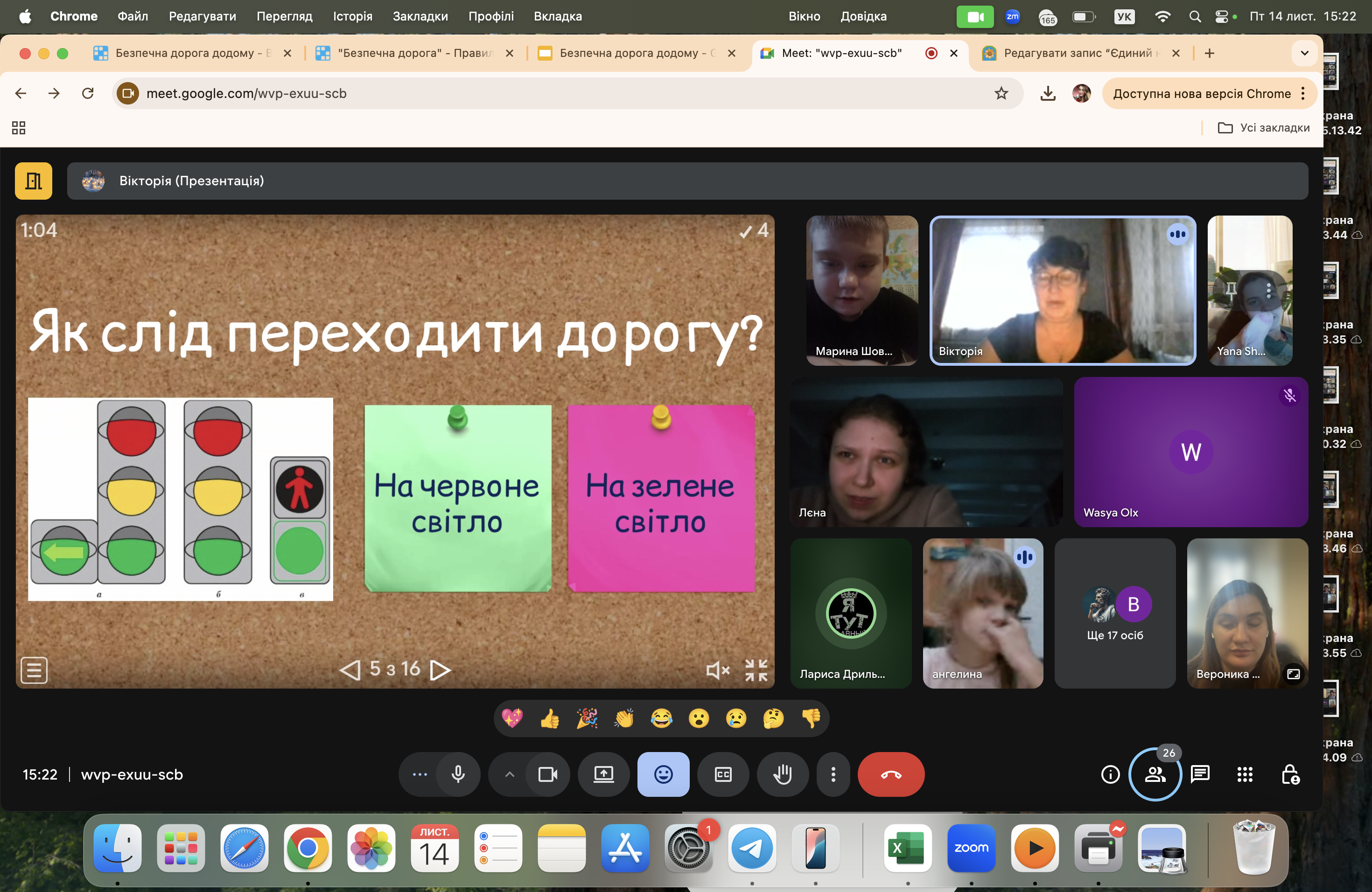This screenshot has width=1372, height=892.
Task: Click the red leave call button
Action: pos(890,774)
